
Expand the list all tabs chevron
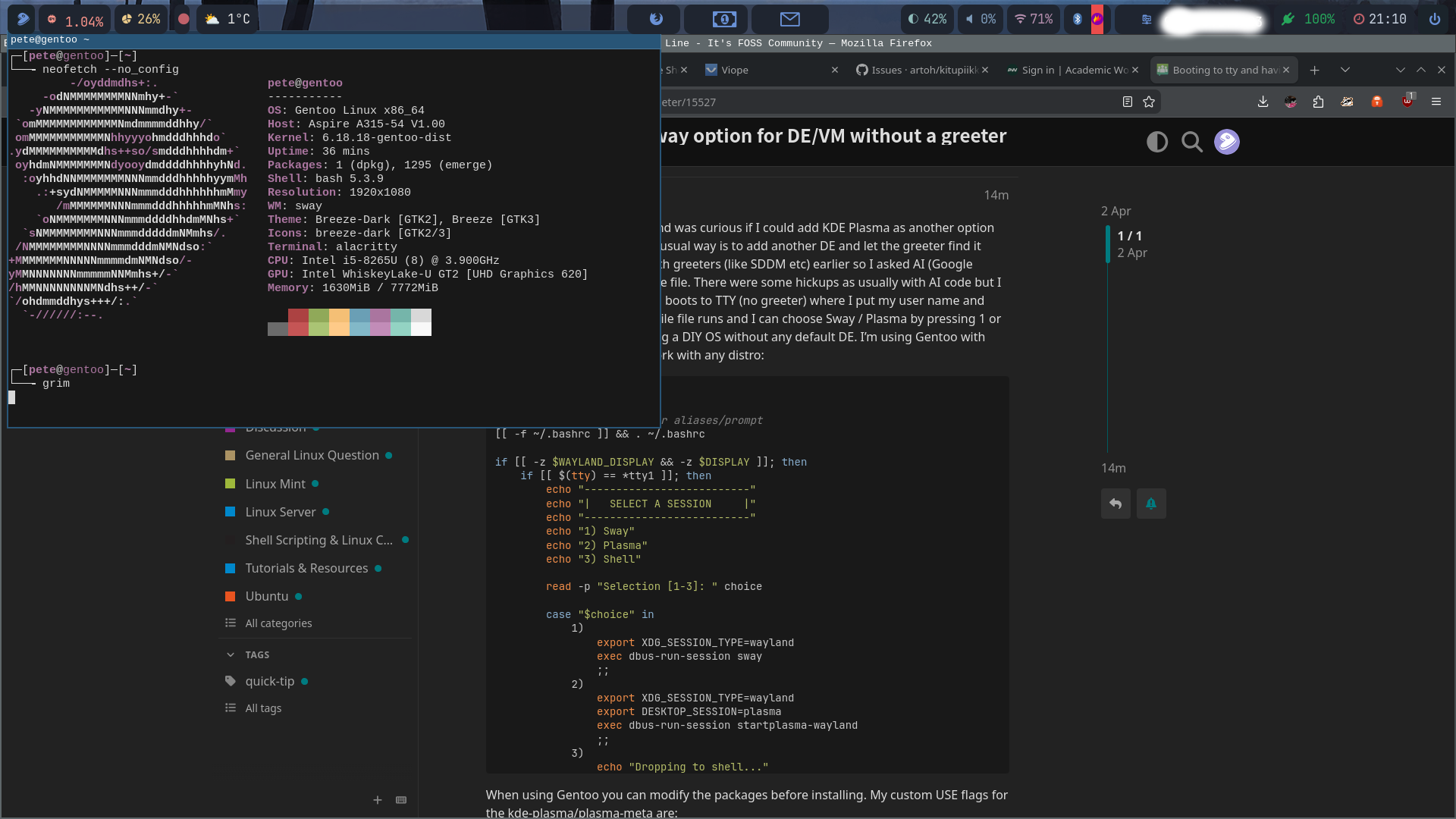point(1345,70)
